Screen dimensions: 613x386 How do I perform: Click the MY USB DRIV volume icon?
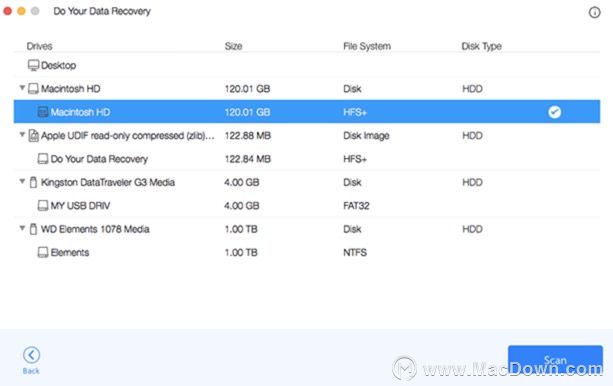(43, 206)
